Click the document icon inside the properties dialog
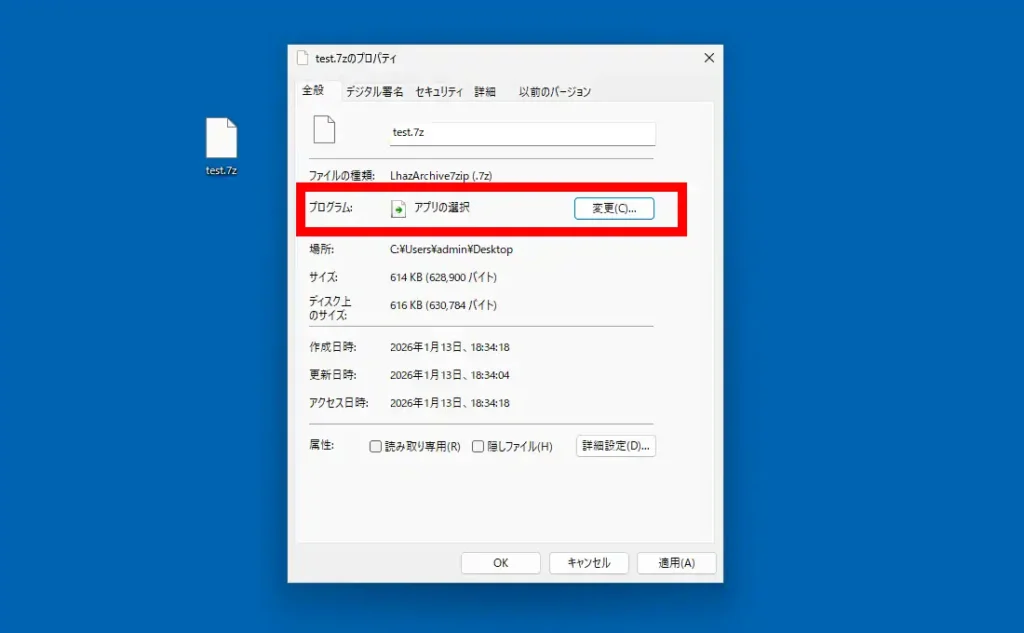The image size is (1024, 633). tap(326, 130)
